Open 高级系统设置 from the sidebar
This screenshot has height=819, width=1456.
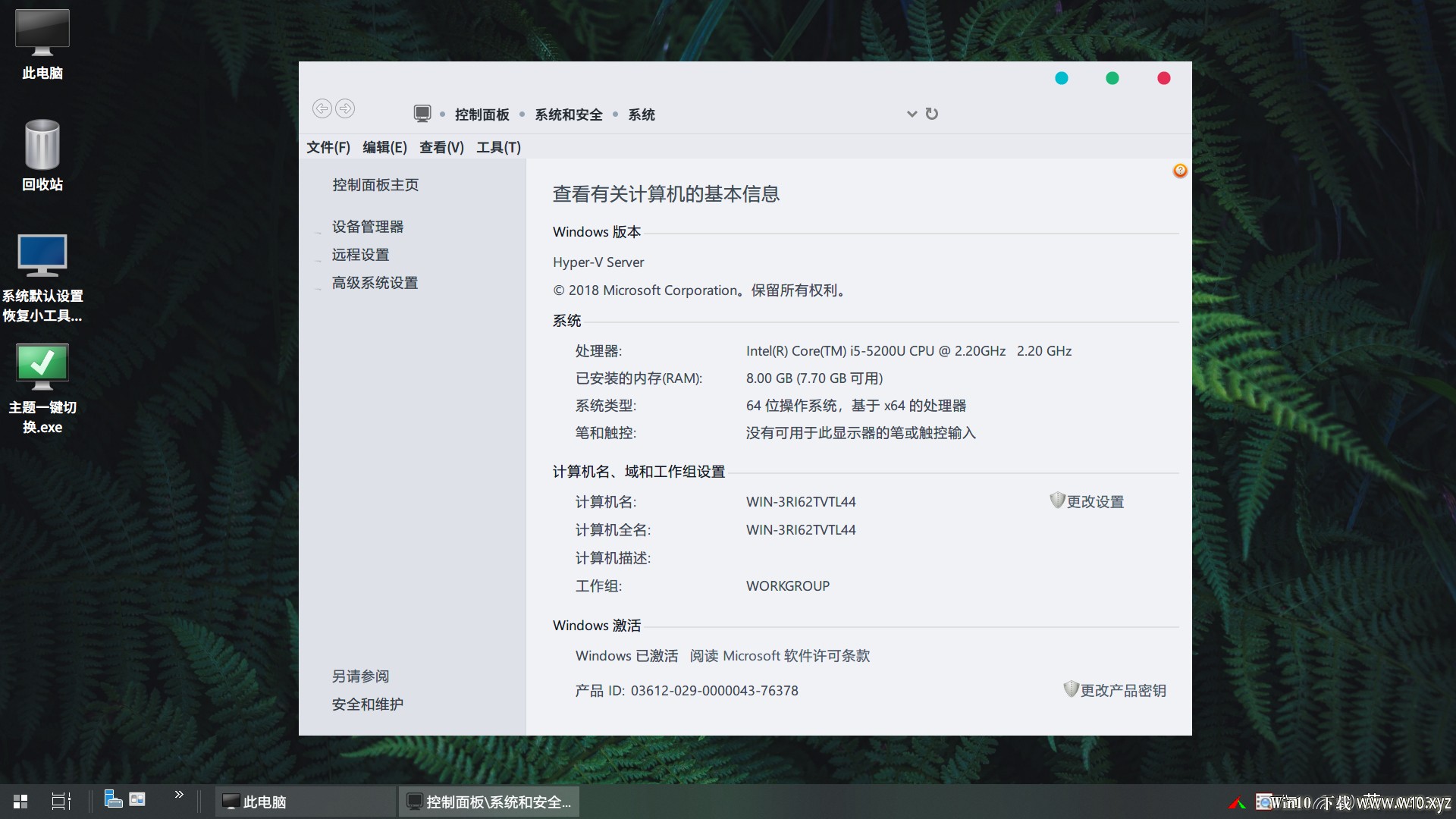point(375,283)
